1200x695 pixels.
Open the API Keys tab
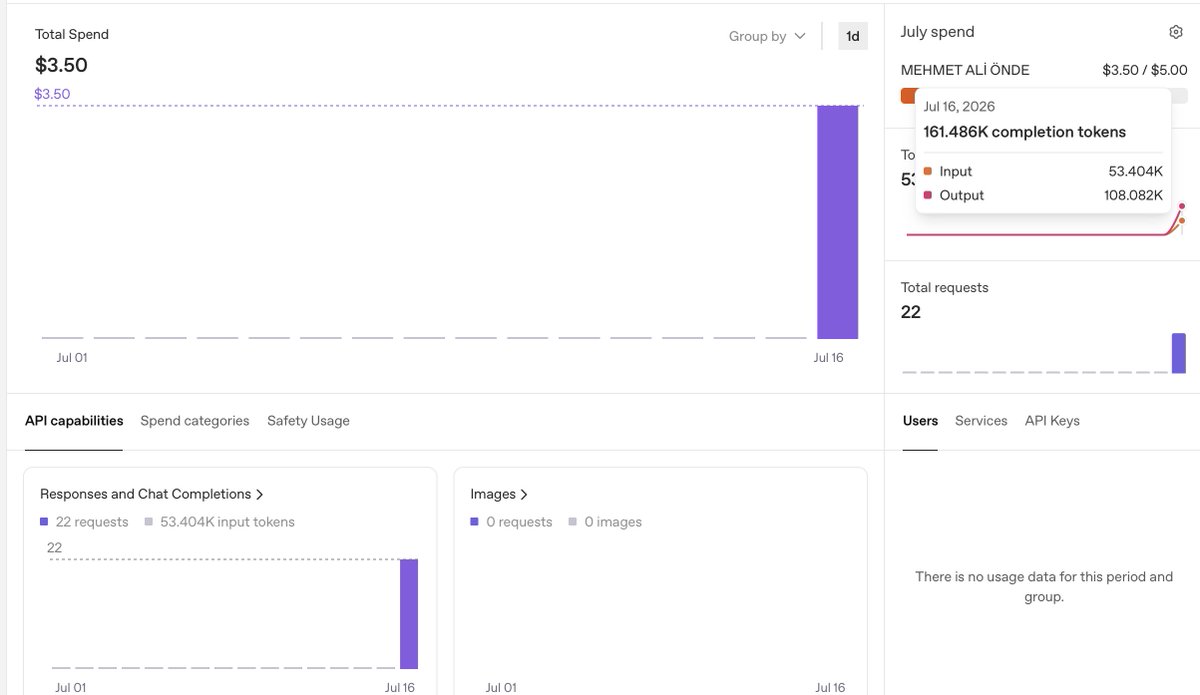1052,421
